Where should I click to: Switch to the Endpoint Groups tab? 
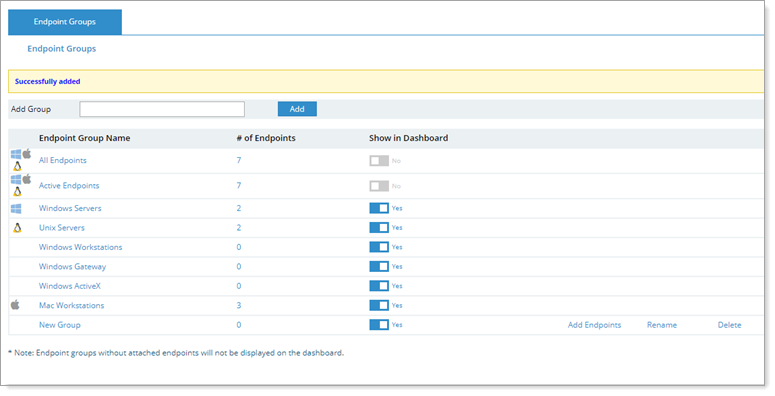pyautogui.click(x=65, y=22)
